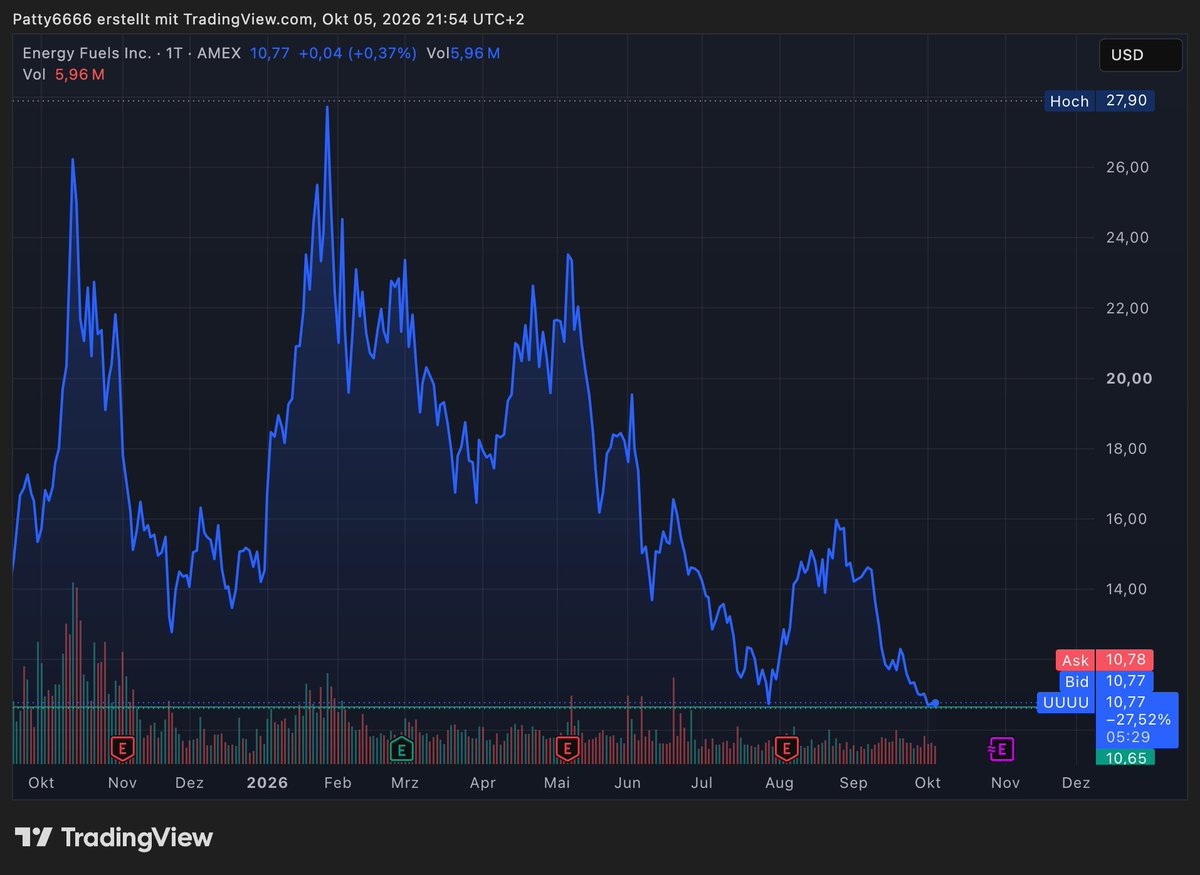Open the red earnings marker near Aug
Image resolution: width=1200 pixels, height=875 pixels.
coord(787,747)
